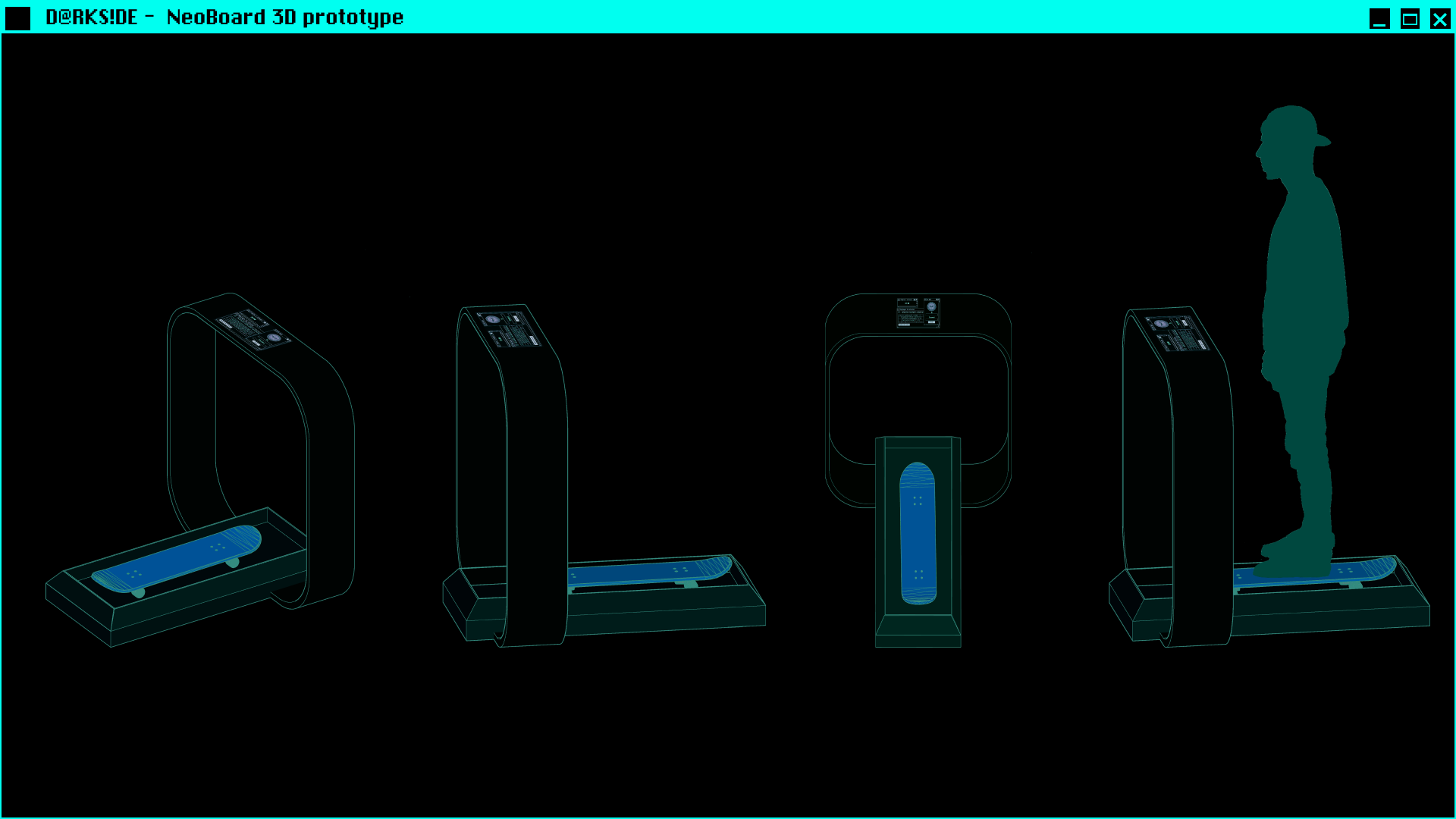Click the round dial on front-view control panel
1456x819 pixels.
tap(931, 307)
